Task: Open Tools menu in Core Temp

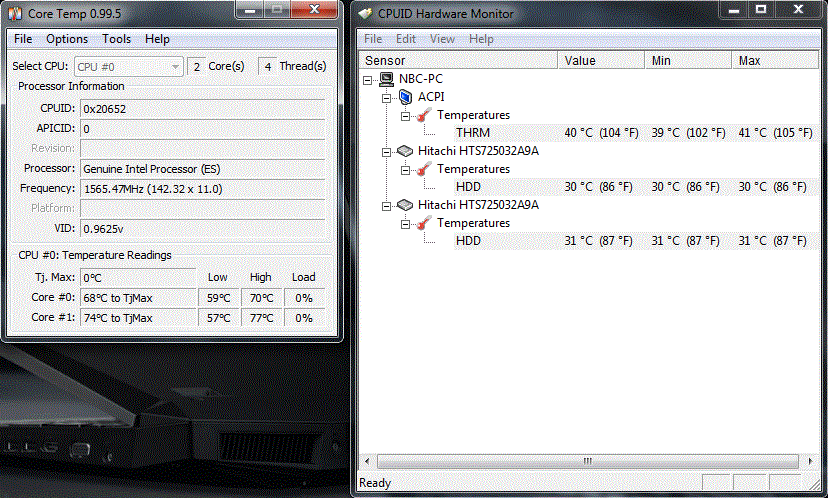Action: 116,39
